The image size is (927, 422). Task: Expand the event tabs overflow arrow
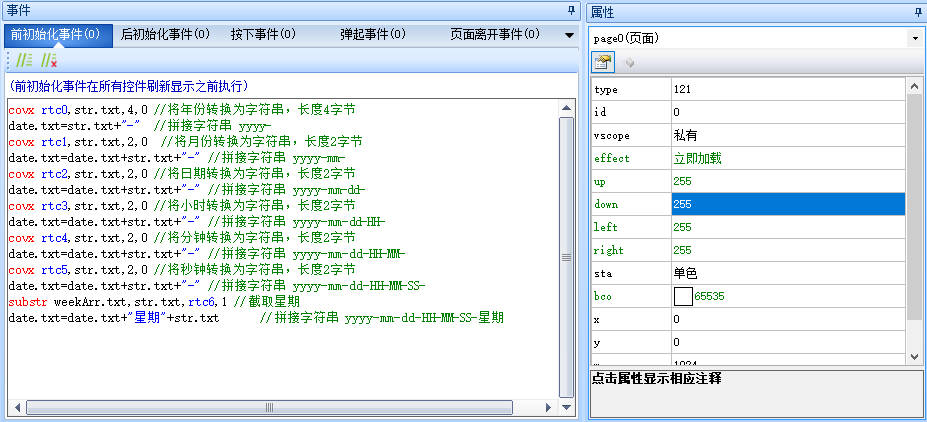[569, 34]
